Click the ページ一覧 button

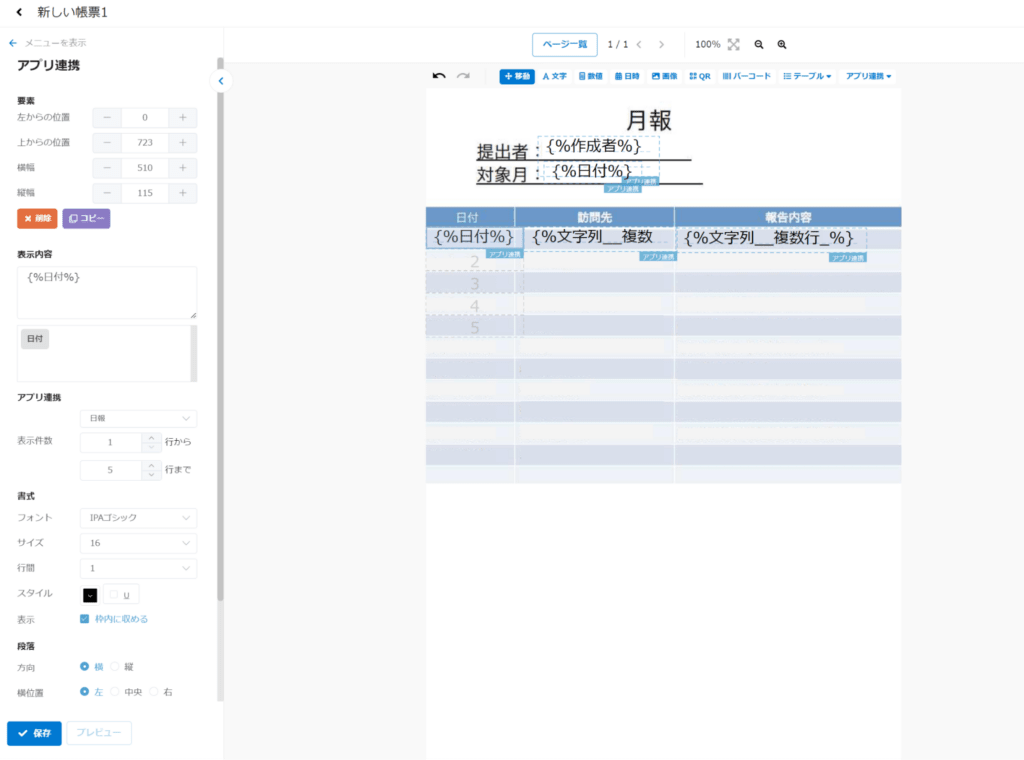click(x=564, y=45)
